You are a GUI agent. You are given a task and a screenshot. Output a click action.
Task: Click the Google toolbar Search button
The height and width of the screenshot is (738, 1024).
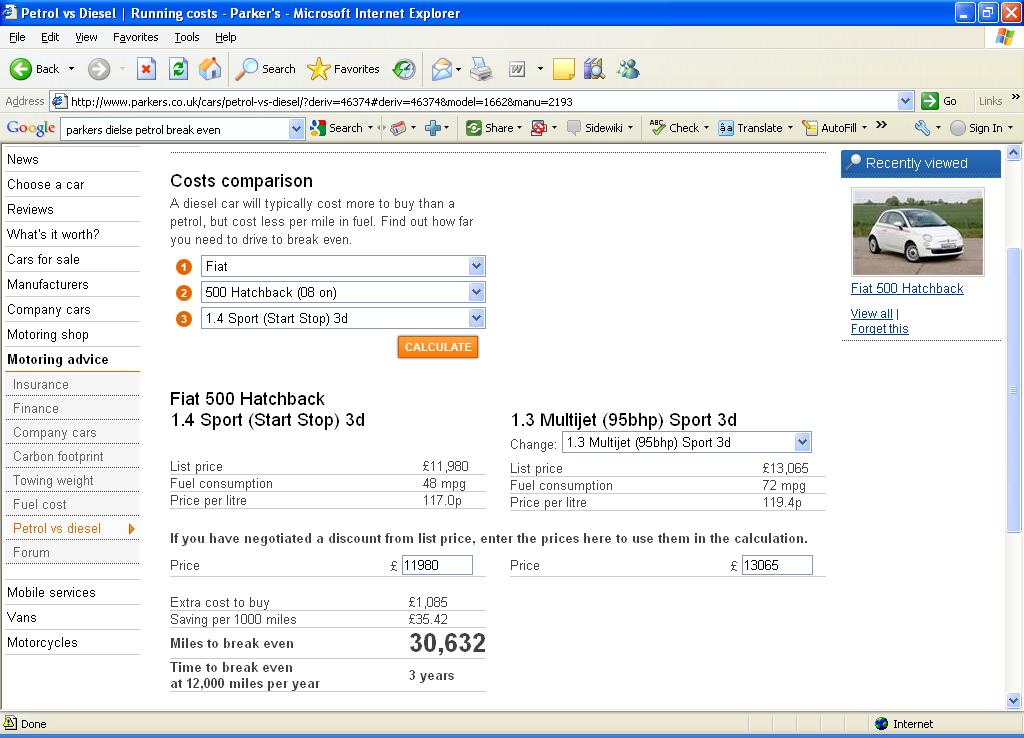(x=337, y=128)
